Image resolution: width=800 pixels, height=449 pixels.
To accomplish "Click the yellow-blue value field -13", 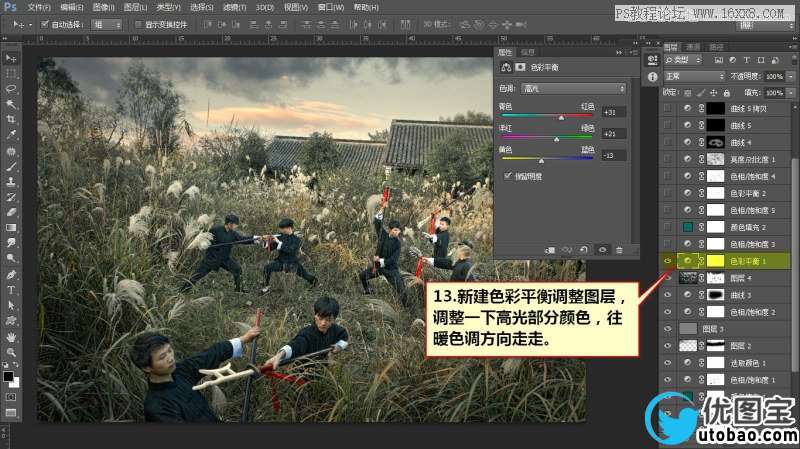I will [613, 156].
